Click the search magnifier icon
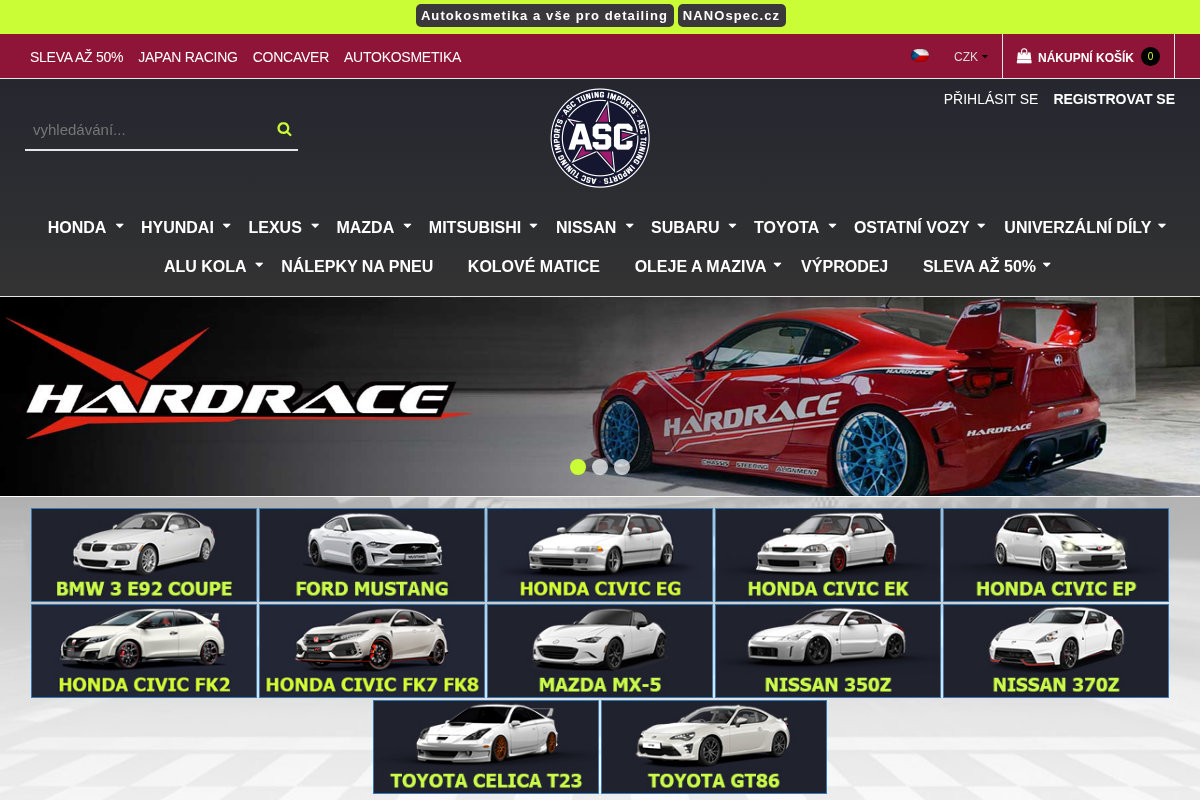Image resolution: width=1200 pixels, height=800 pixels. coord(284,129)
